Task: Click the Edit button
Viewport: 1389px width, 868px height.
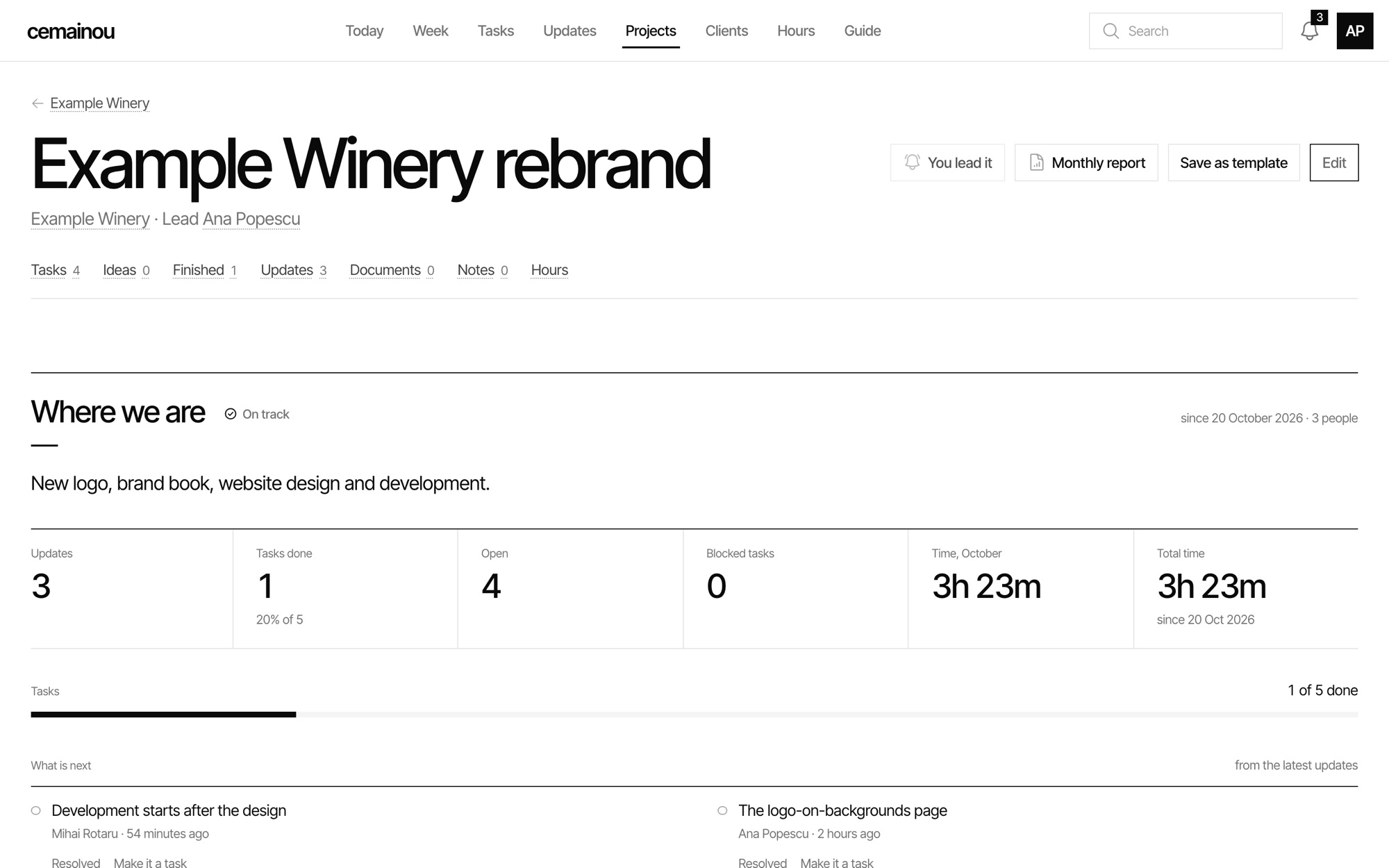Action: click(1334, 162)
